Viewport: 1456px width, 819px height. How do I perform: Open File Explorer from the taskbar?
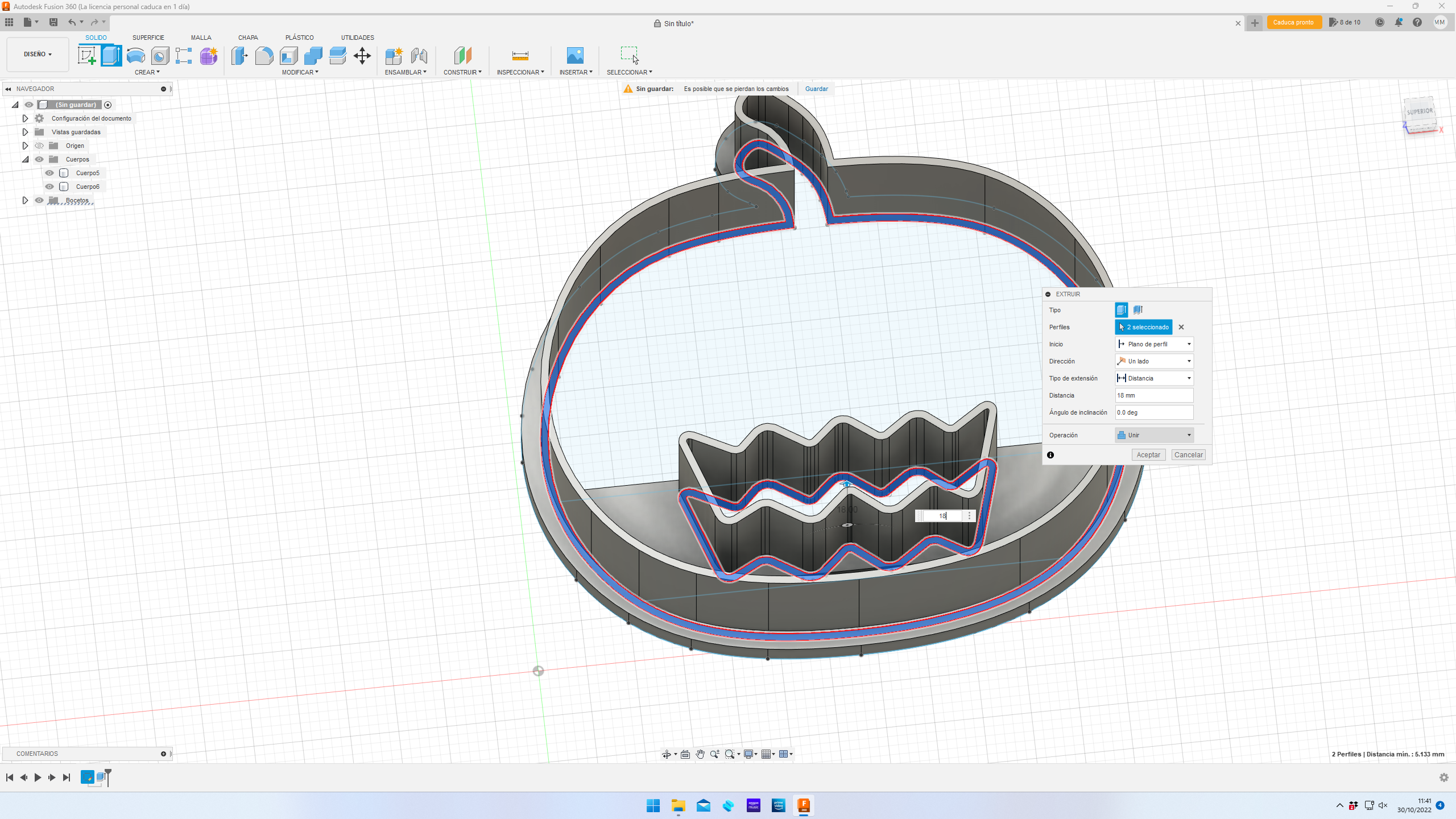click(678, 805)
